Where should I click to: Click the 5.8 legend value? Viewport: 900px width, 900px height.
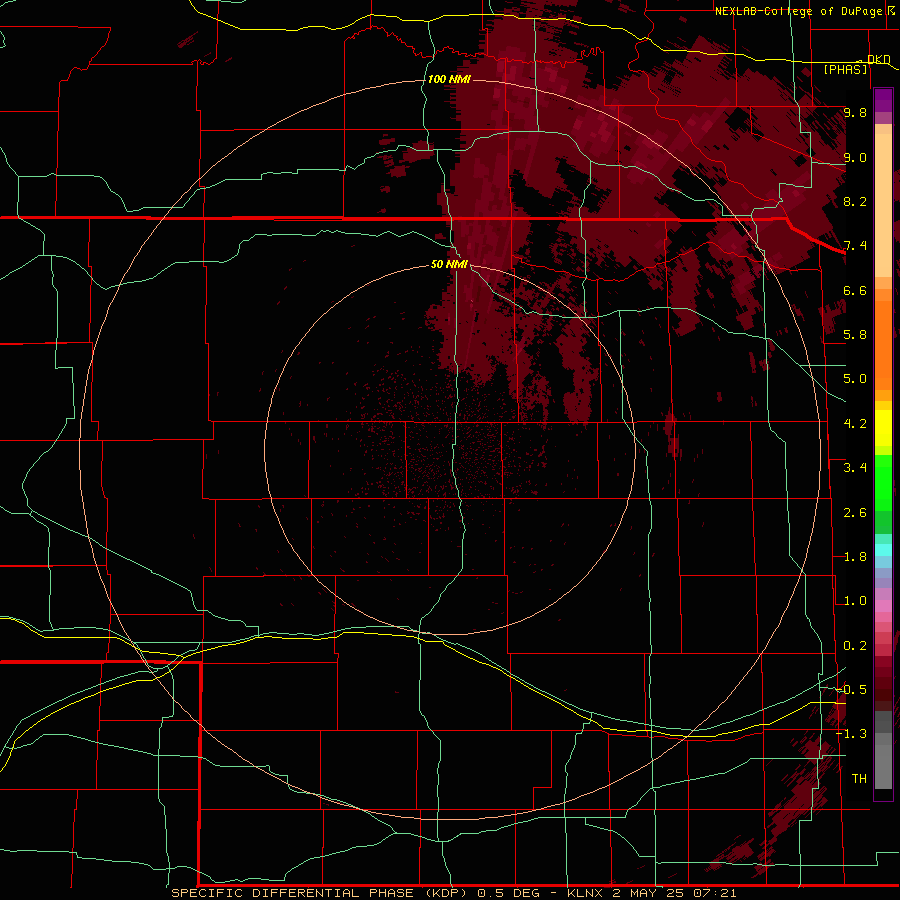click(855, 335)
